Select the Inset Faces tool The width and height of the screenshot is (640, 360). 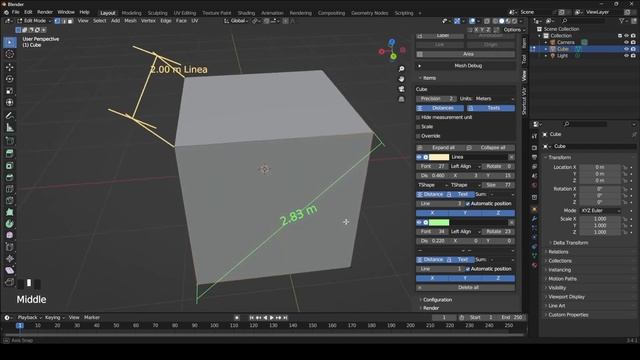[10, 166]
